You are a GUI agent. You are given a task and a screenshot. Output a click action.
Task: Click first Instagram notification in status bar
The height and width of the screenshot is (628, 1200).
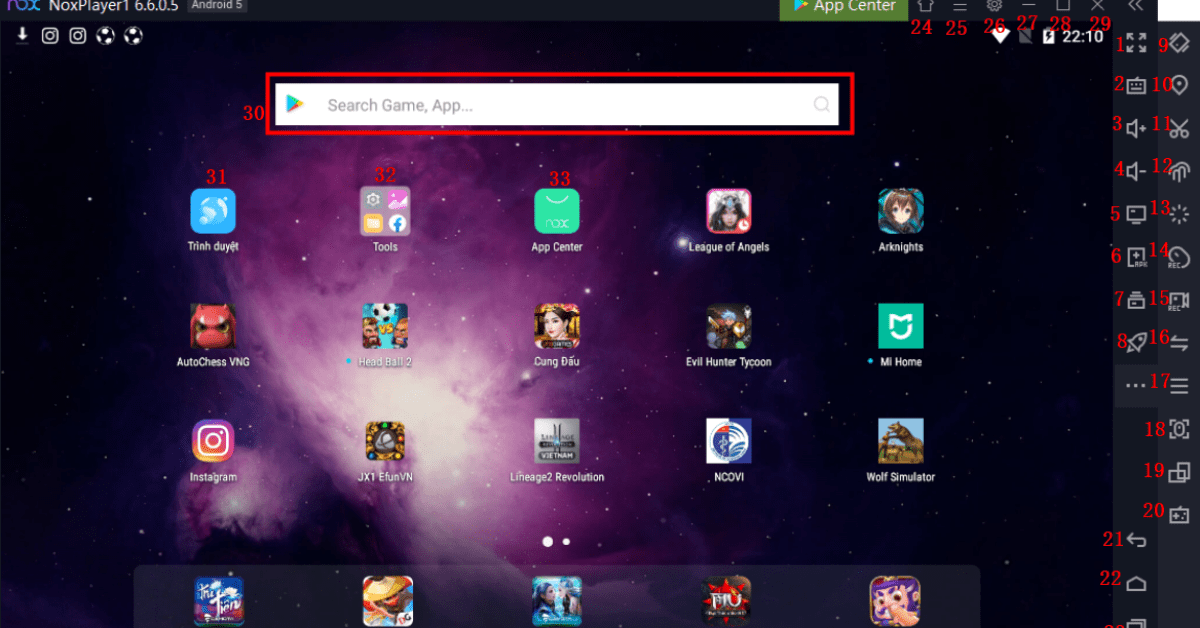(50, 36)
